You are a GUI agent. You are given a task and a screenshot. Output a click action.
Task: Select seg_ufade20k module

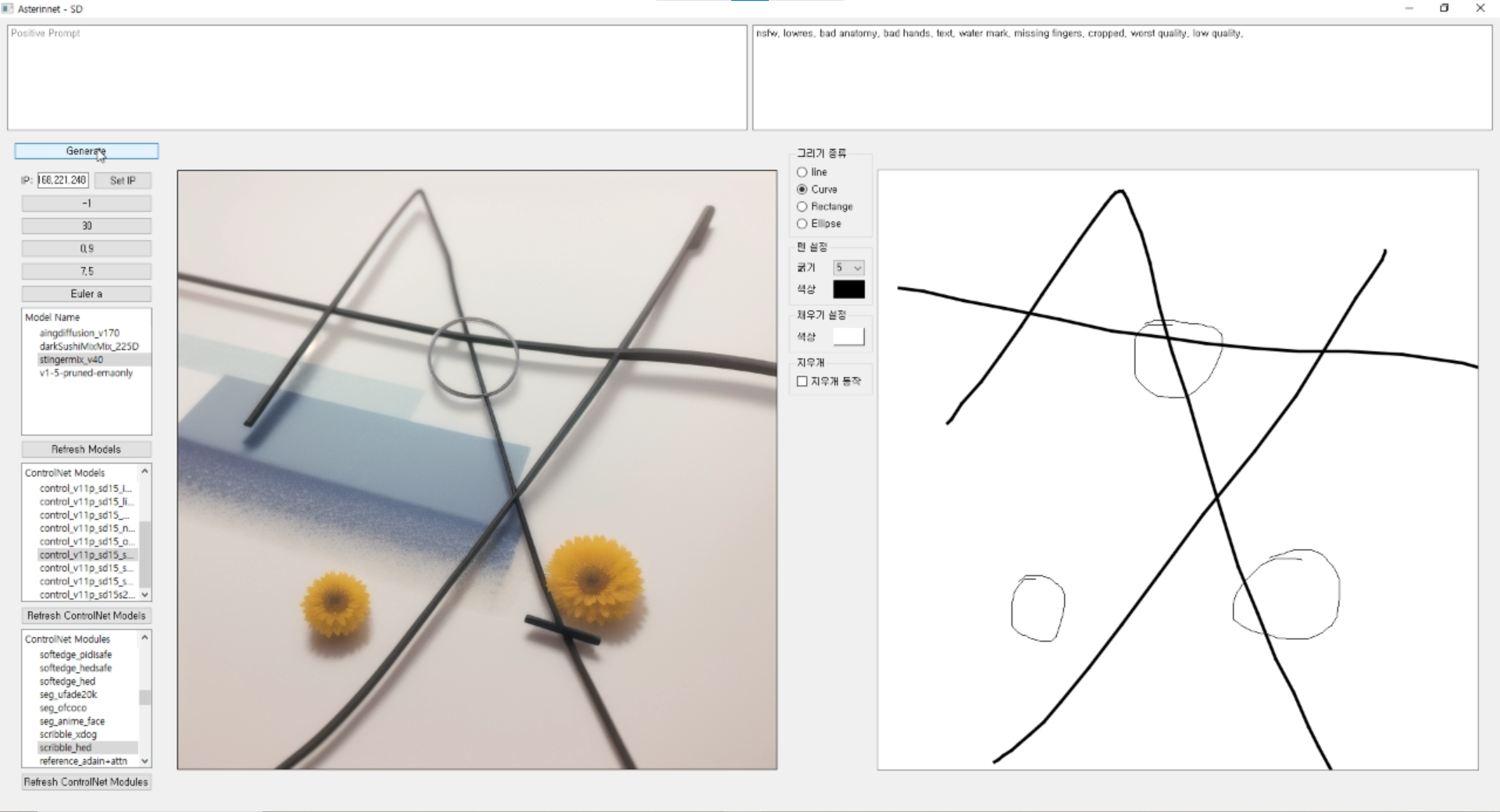pos(69,694)
